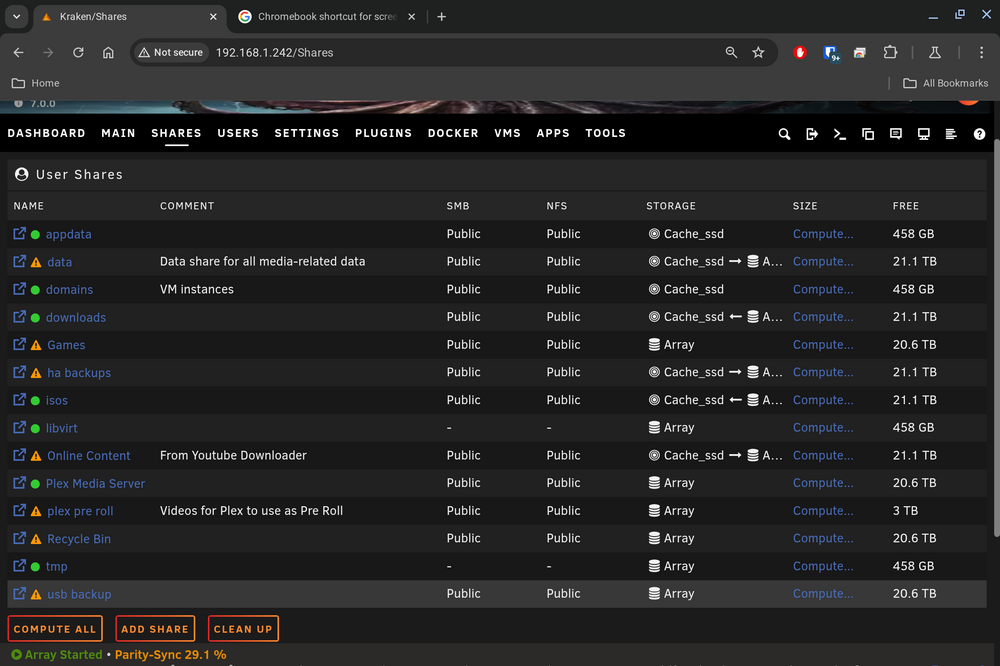Open the APPS page

(553, 133)
